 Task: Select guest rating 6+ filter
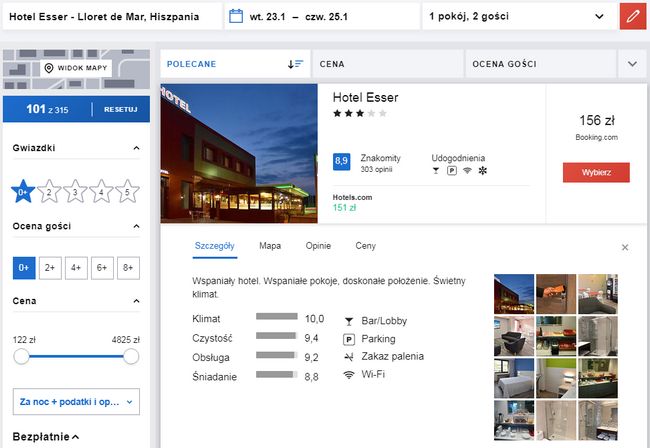click(102, 268)
